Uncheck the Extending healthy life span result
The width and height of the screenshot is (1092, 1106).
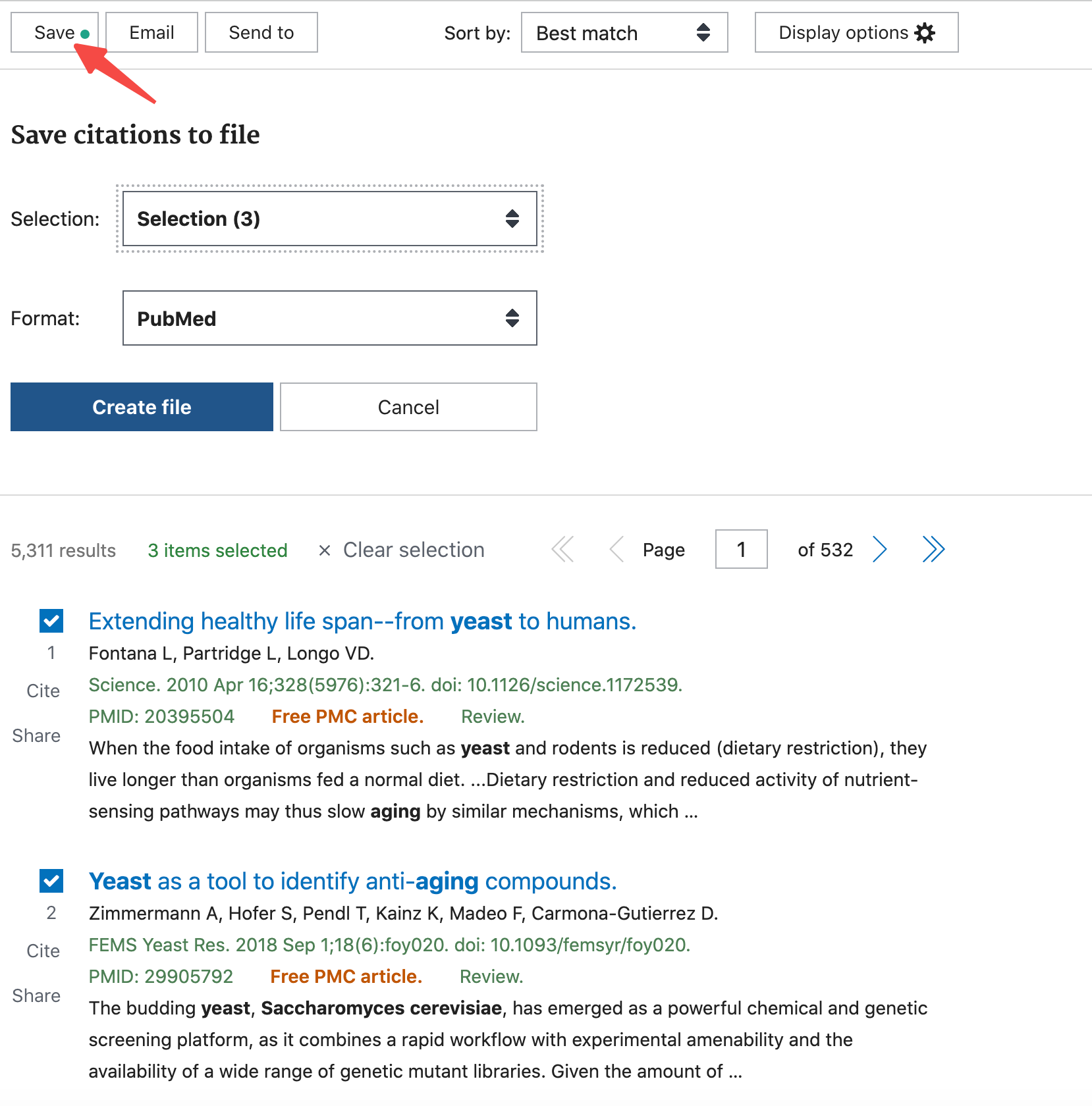(x=51, y=621)
